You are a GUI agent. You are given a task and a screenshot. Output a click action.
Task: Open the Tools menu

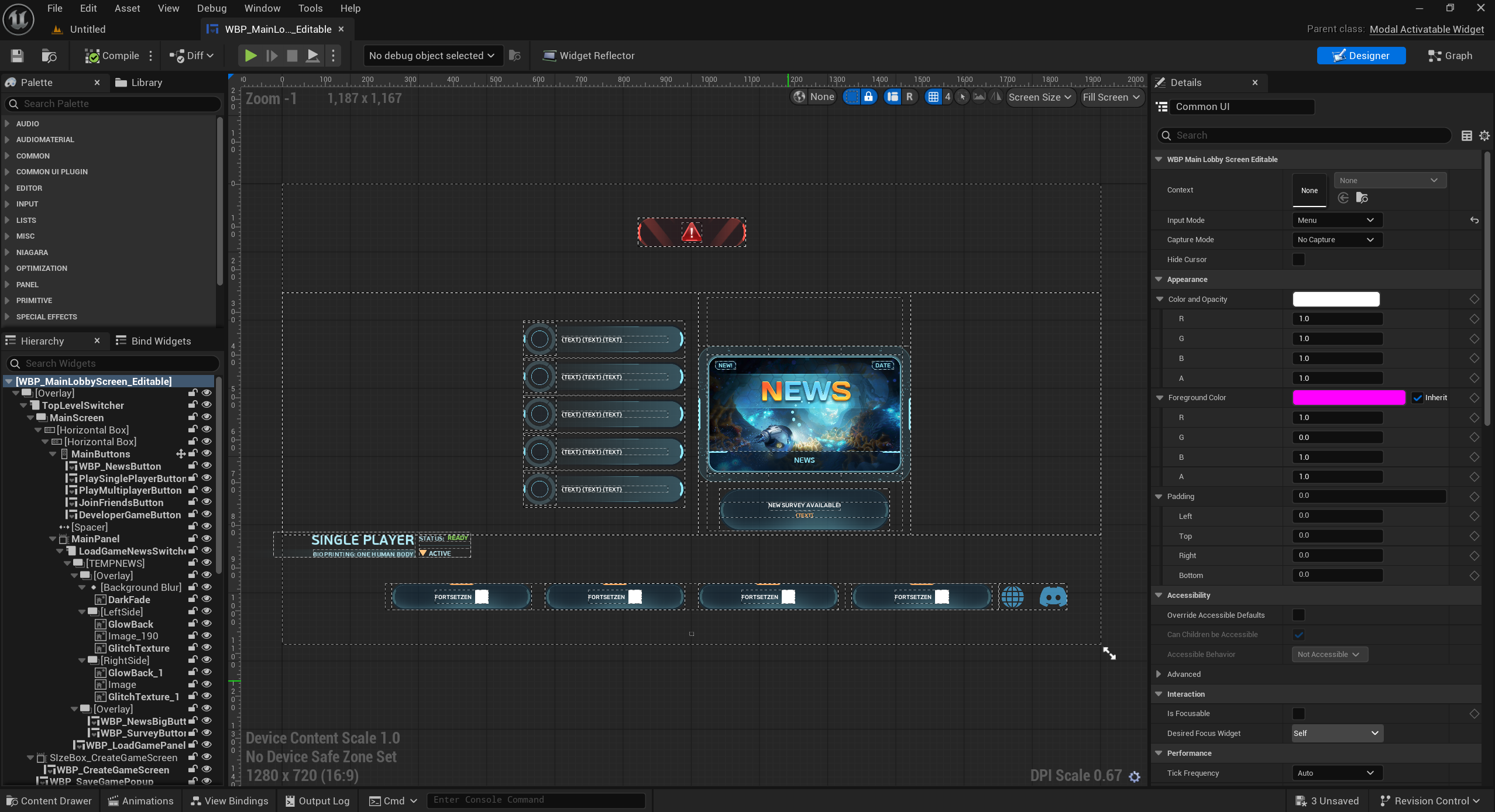[310, 8]
